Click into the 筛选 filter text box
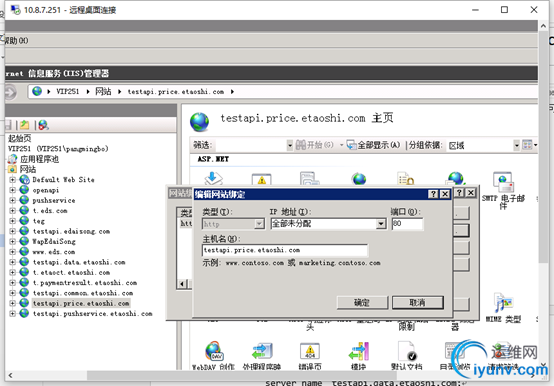This screenshot has width=554, height=386. click(x=251, y=145)
